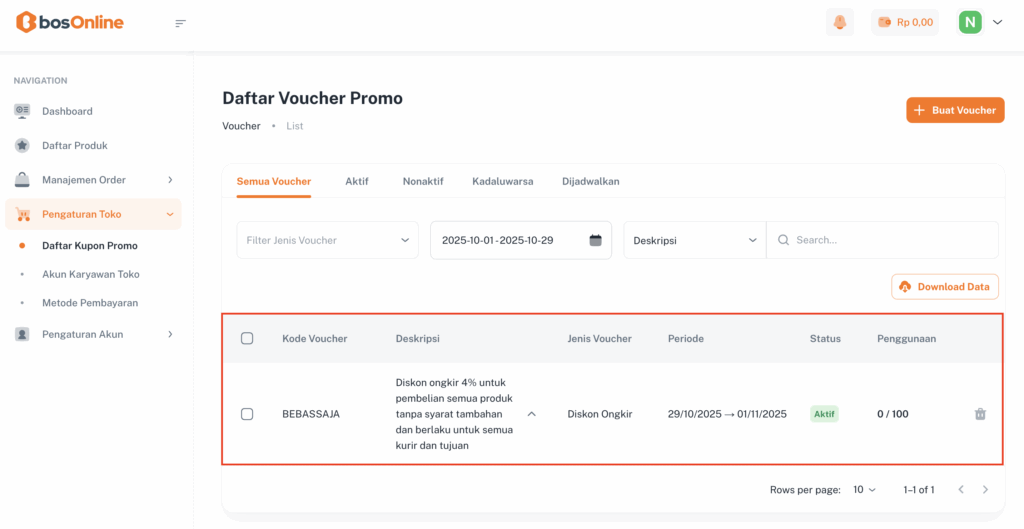Open the Deskripsi search field dropdown
Screen dimensions: 1024x529
click(694, 240)
